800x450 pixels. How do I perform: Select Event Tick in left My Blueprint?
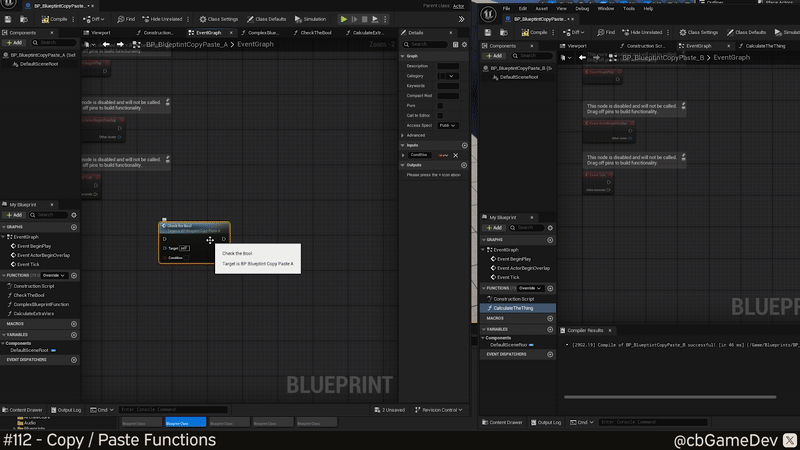point(28,264)
